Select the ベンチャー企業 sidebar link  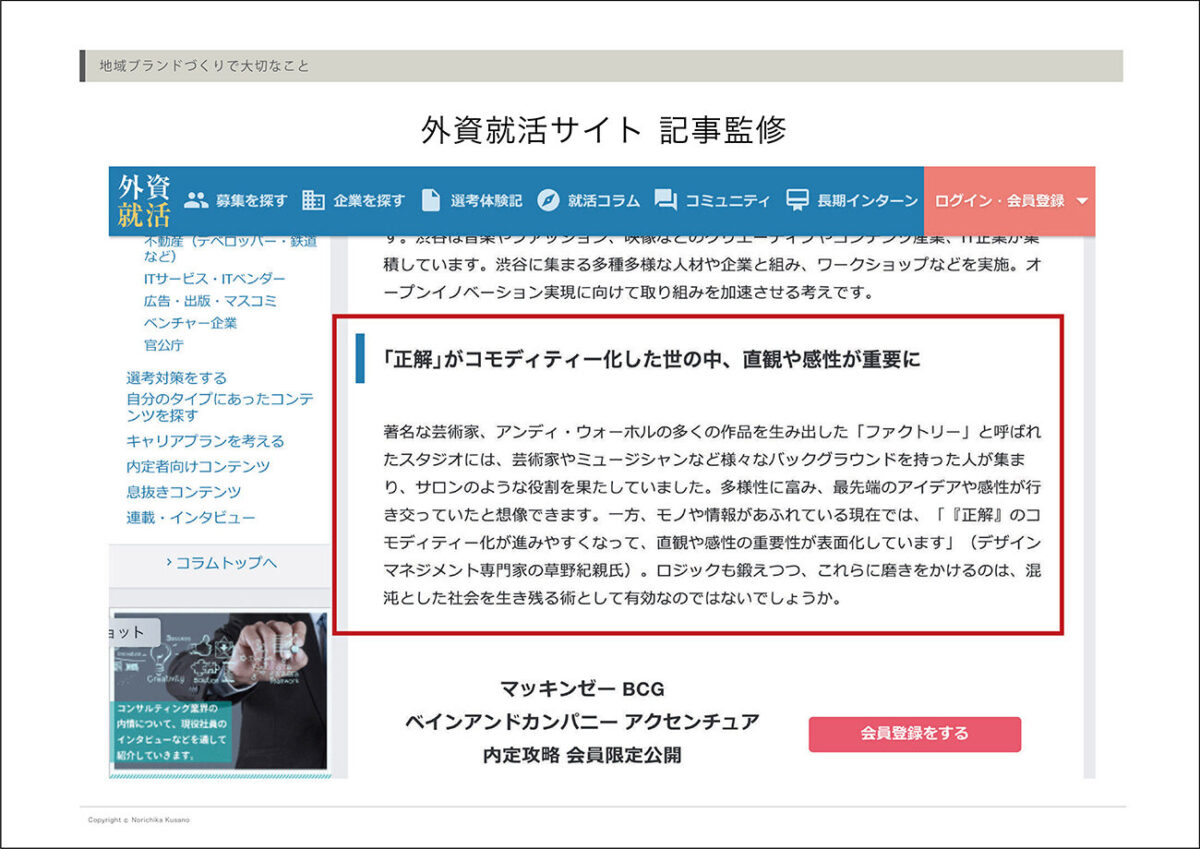coord(191,323)
